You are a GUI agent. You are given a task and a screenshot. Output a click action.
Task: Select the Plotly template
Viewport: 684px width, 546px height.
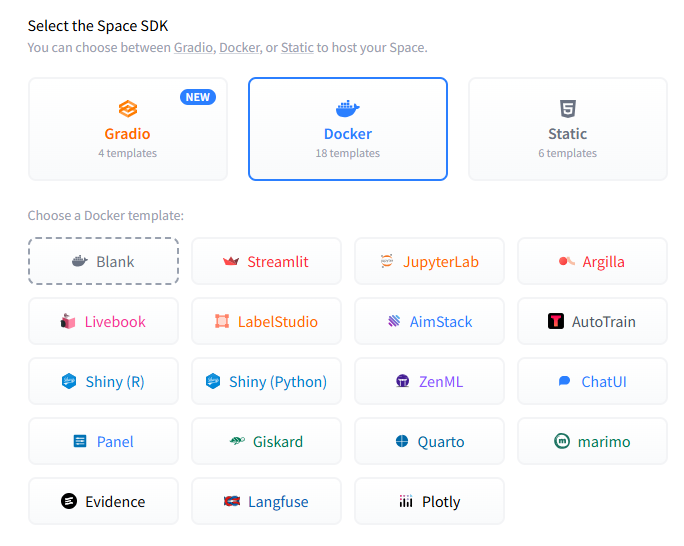point(429,502)
